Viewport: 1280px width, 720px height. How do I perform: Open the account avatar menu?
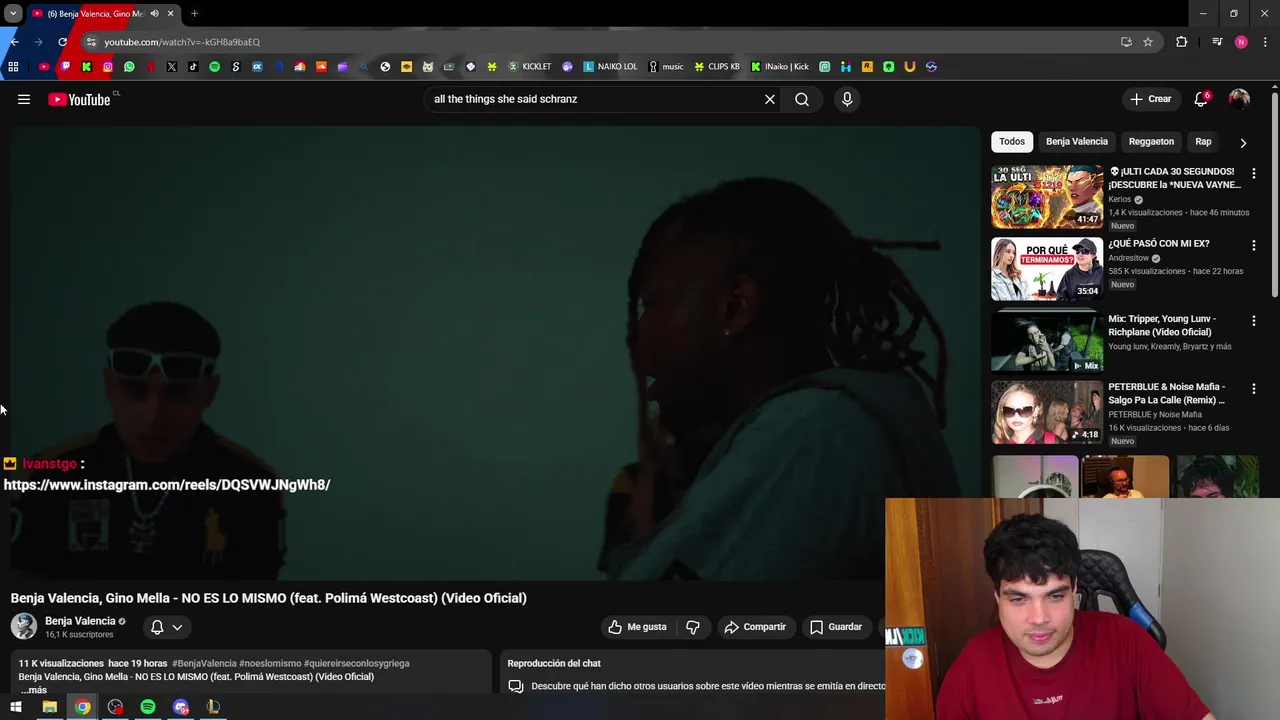[1239, 99]
